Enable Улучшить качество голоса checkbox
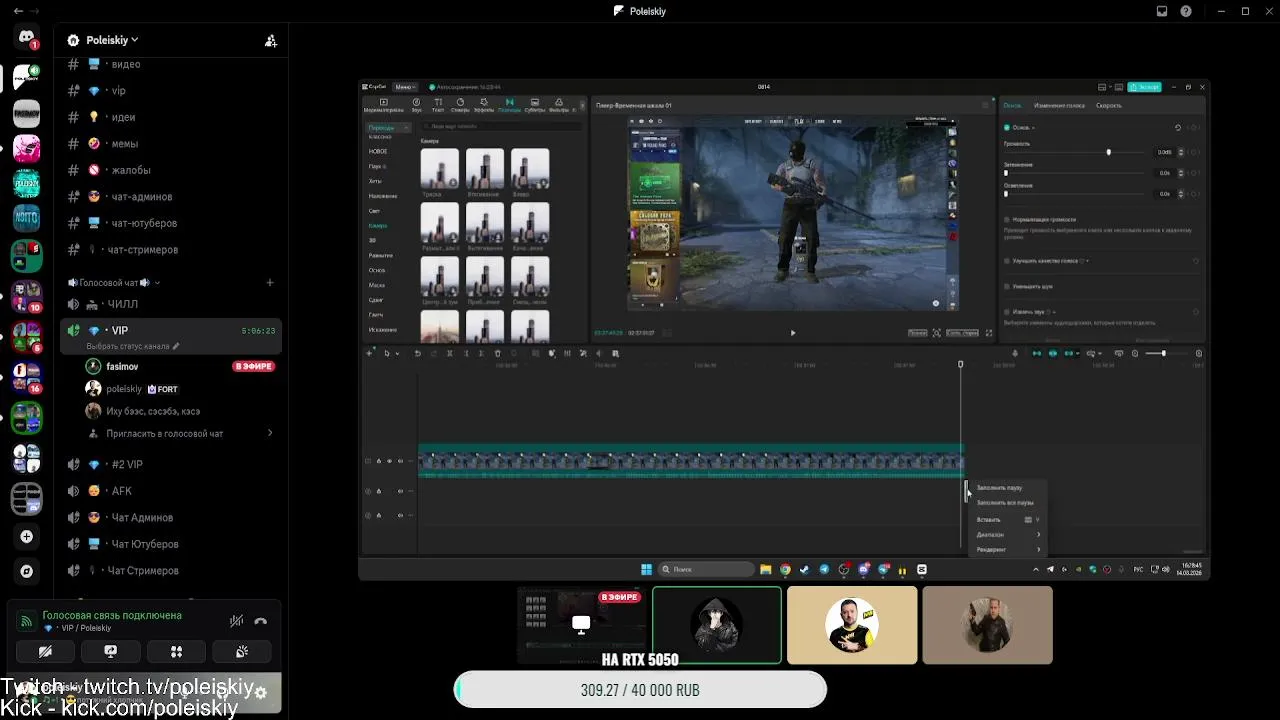Viewport: 1280px width, 720px height. click(1006, 261)
